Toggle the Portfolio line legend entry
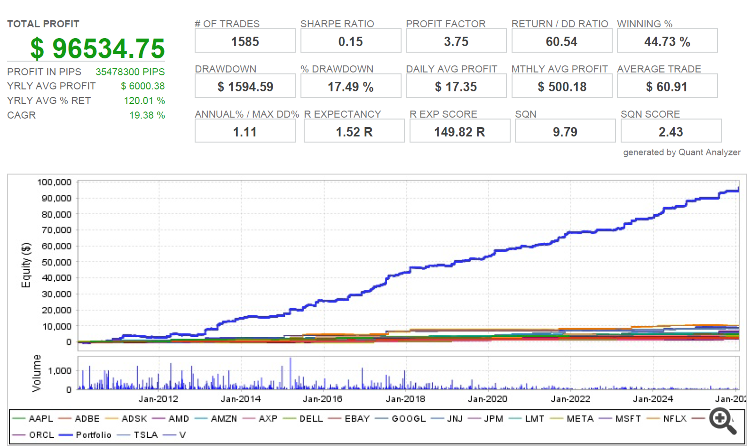The height and width of the screenshot is (447, 750). click(85, 435)
